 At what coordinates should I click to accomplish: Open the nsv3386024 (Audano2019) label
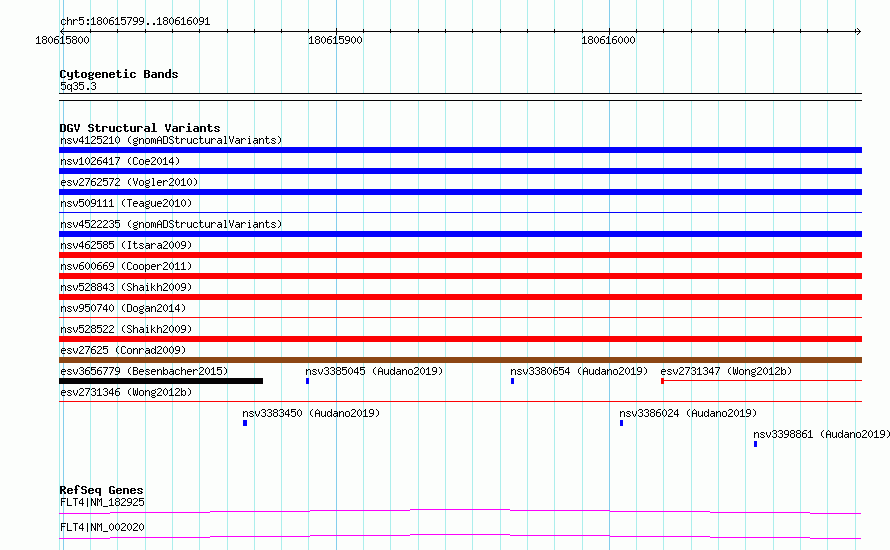click(x=688, y=413)
